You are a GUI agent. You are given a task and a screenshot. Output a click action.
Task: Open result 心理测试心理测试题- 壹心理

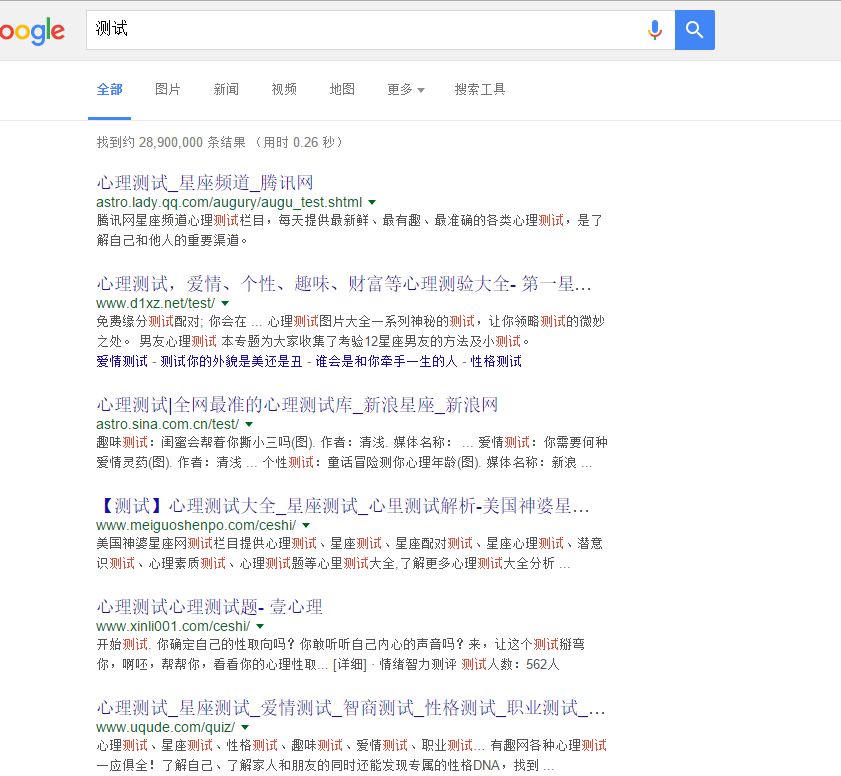tap(210, 607)
